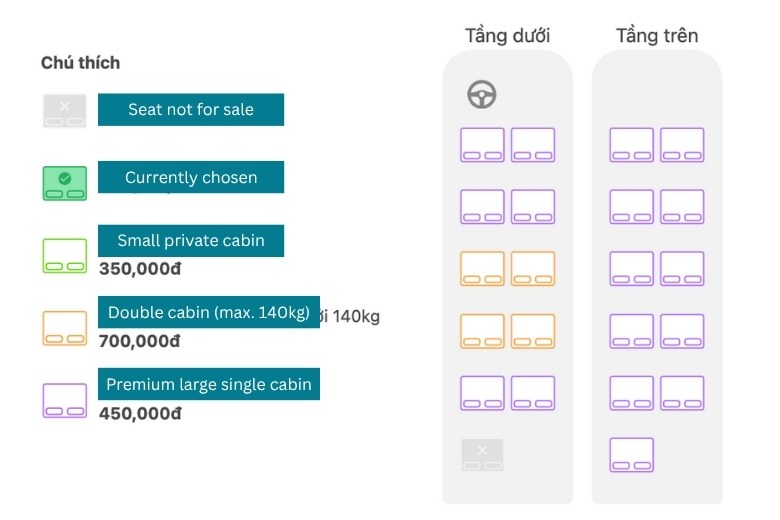
Task: Select first-row left cabin on upper deck
Action: click(631, 145)
